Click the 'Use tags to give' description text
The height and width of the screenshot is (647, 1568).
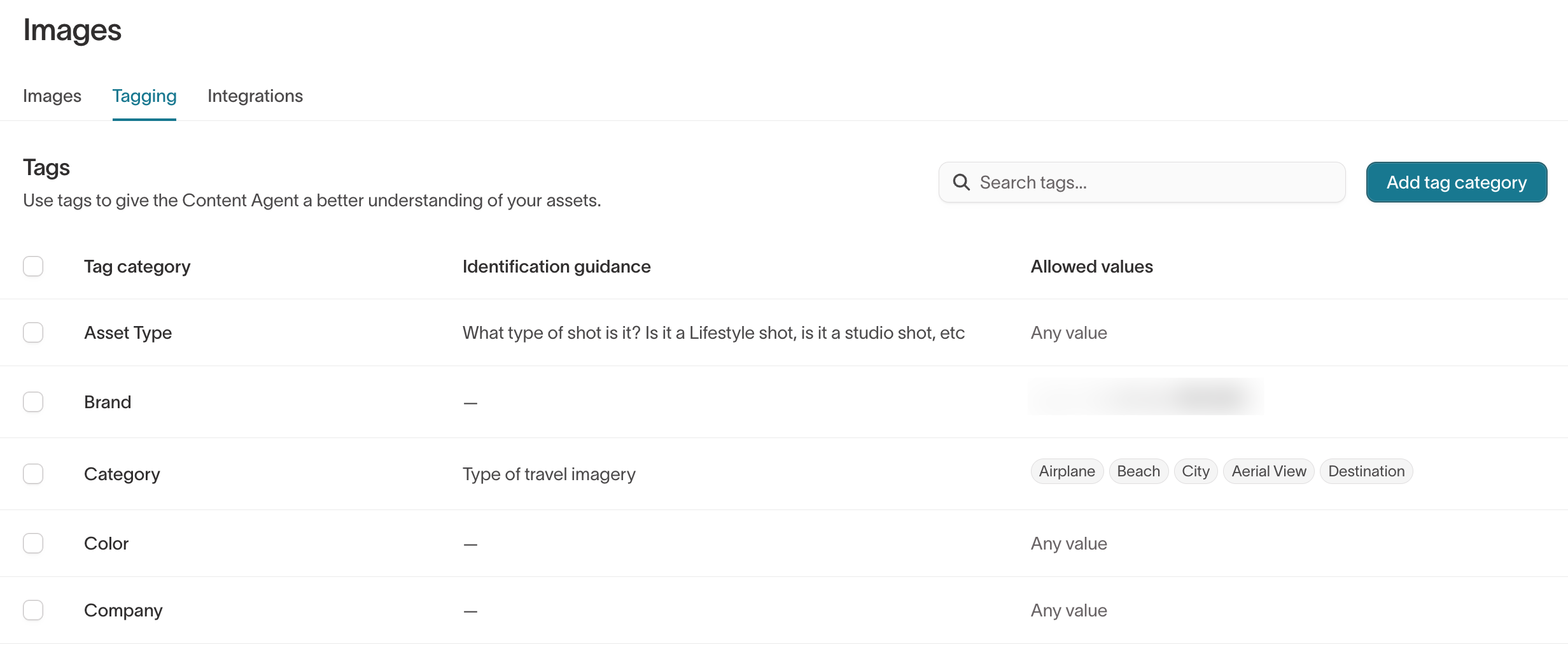(312, 200)
